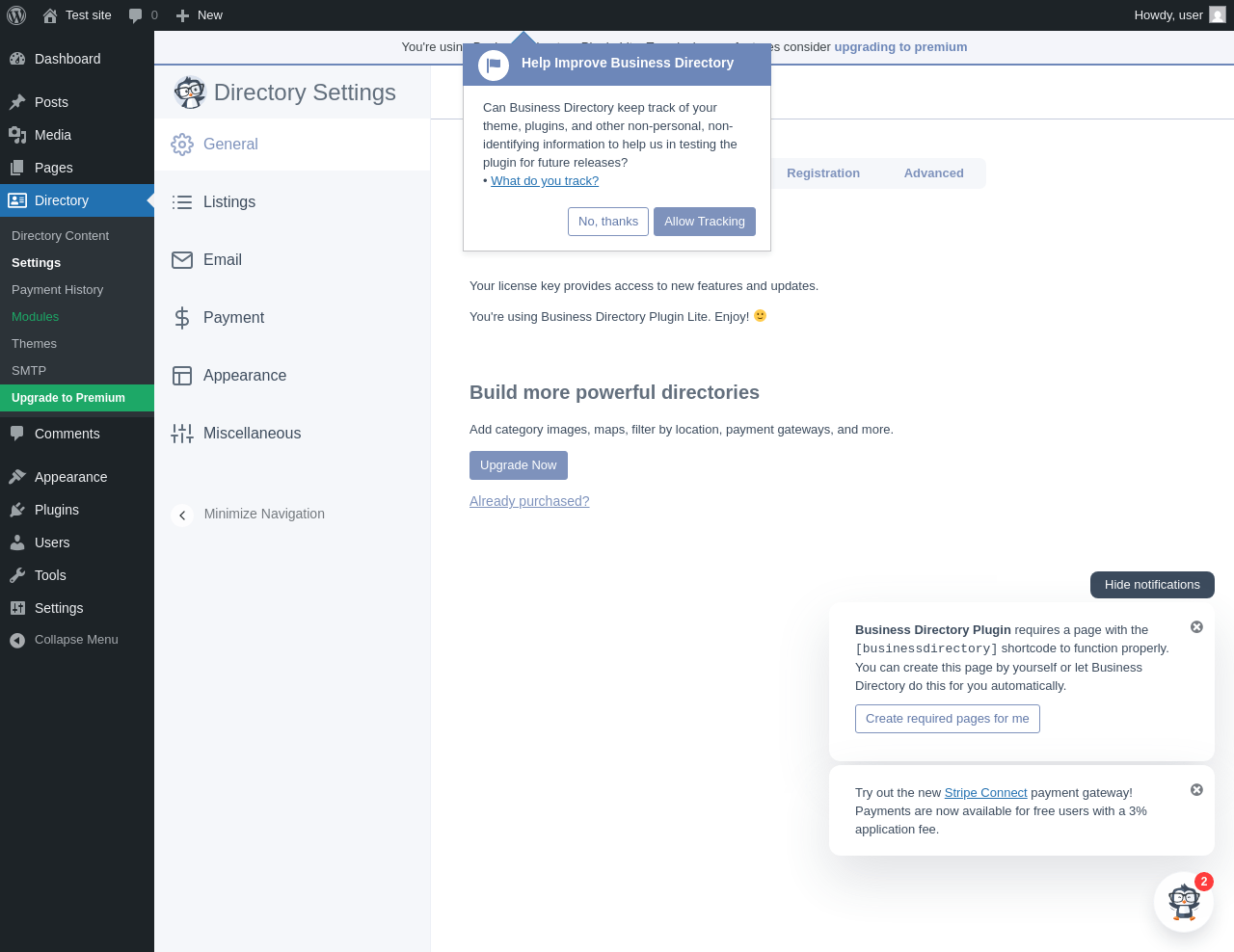1234x952 pixels.
Task: Open the Stripe Connect link
Action: [985, 793]
